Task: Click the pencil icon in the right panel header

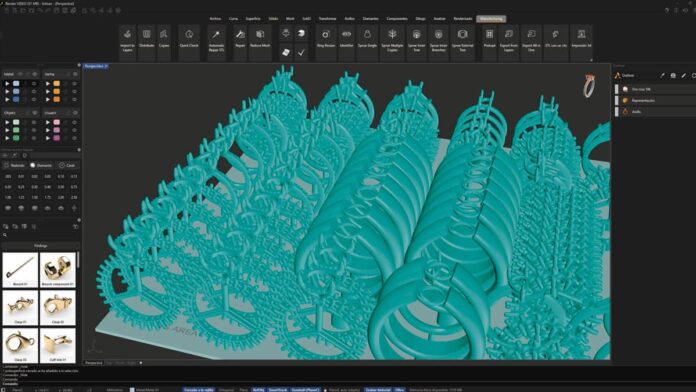Action: click(684, 75)
